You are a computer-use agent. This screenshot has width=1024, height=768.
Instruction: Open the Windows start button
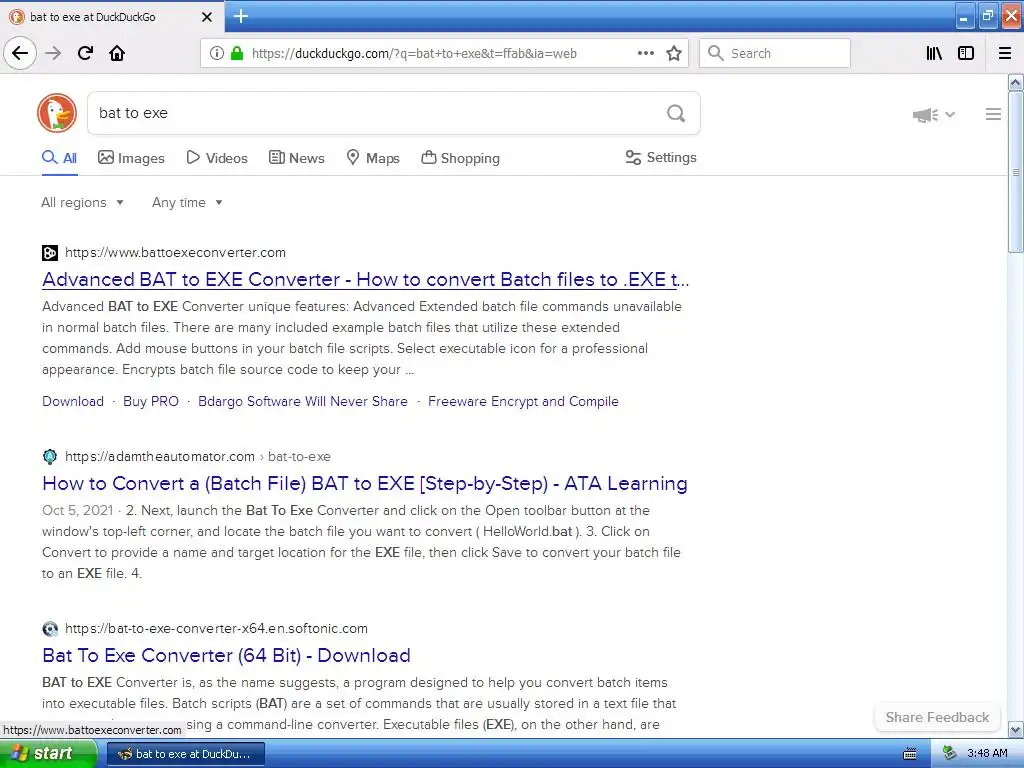48,754
